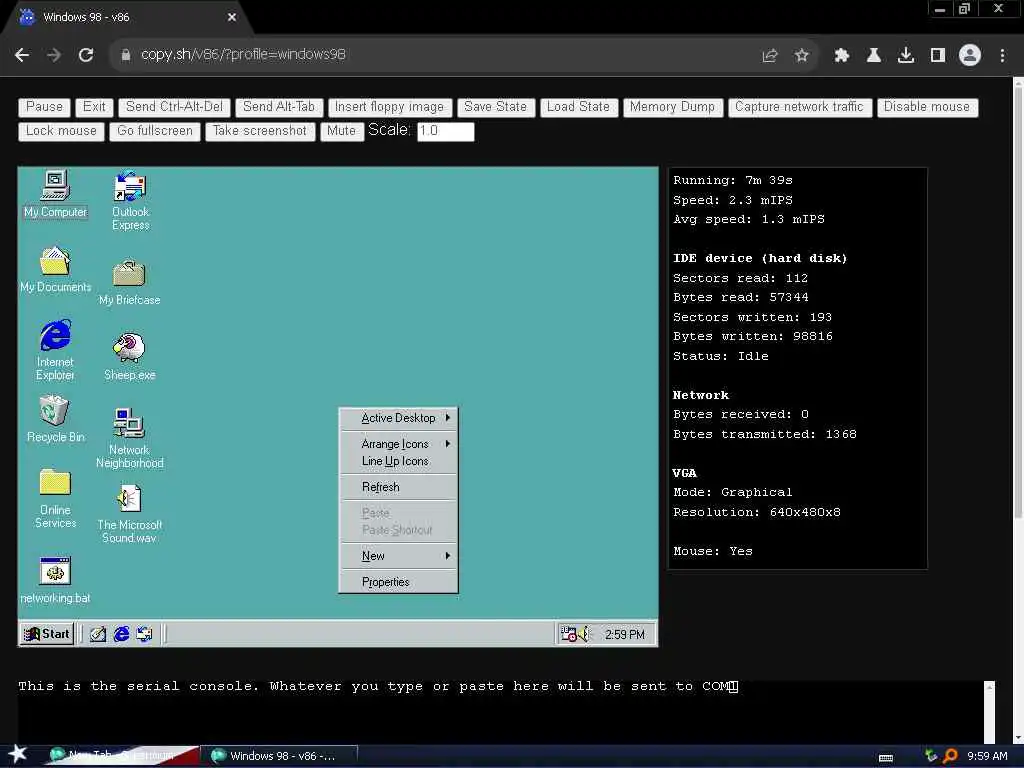Click the Scale input field

(445, 131)
